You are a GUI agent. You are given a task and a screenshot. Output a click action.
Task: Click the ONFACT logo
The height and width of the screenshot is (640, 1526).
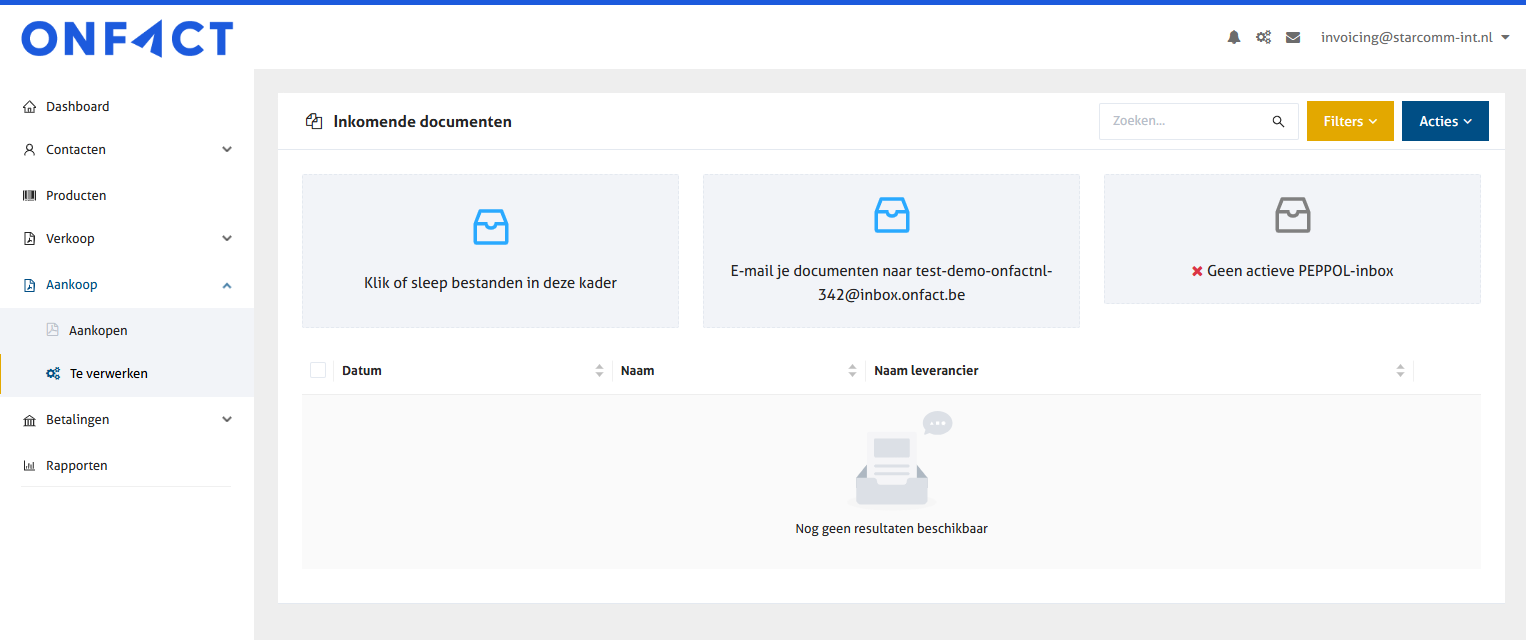click(127, 39)
